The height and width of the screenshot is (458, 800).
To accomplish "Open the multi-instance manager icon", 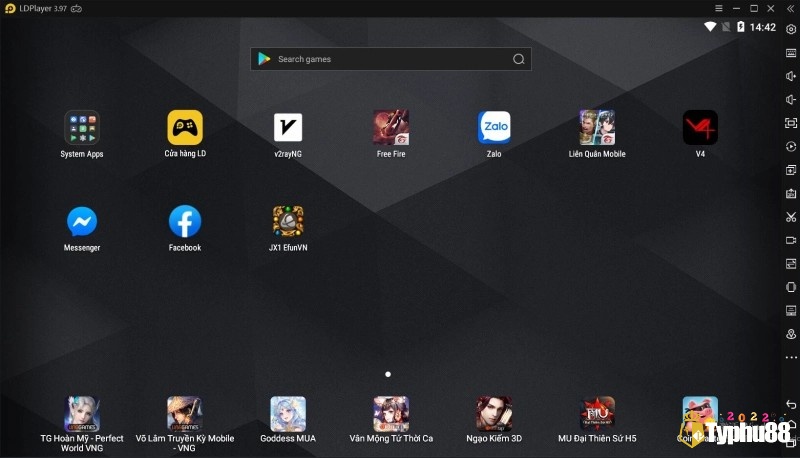I will coord(791,170).
